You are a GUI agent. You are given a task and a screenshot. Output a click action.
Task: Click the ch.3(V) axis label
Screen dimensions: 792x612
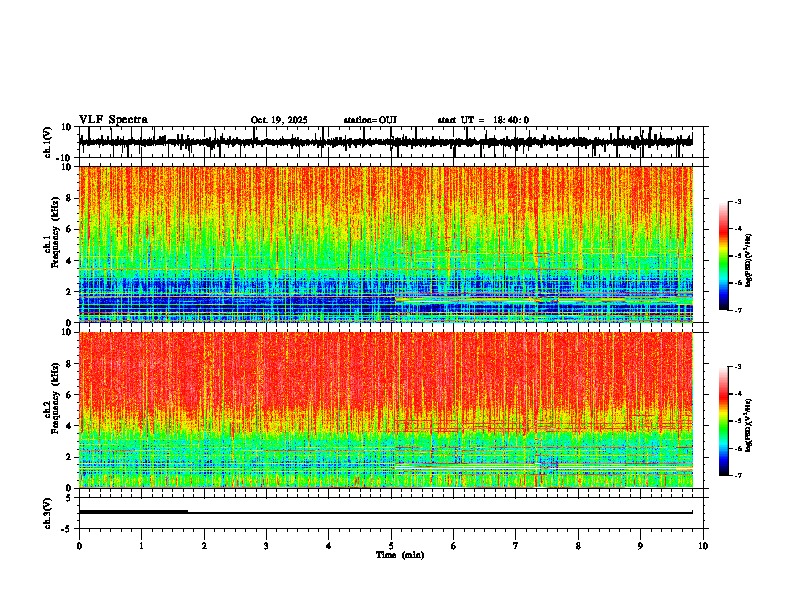[48, 513]
